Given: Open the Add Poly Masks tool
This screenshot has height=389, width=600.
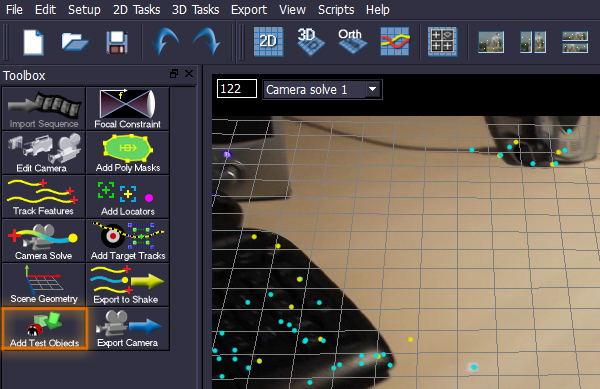Looking at the screenshot, I should pos(127,153).
